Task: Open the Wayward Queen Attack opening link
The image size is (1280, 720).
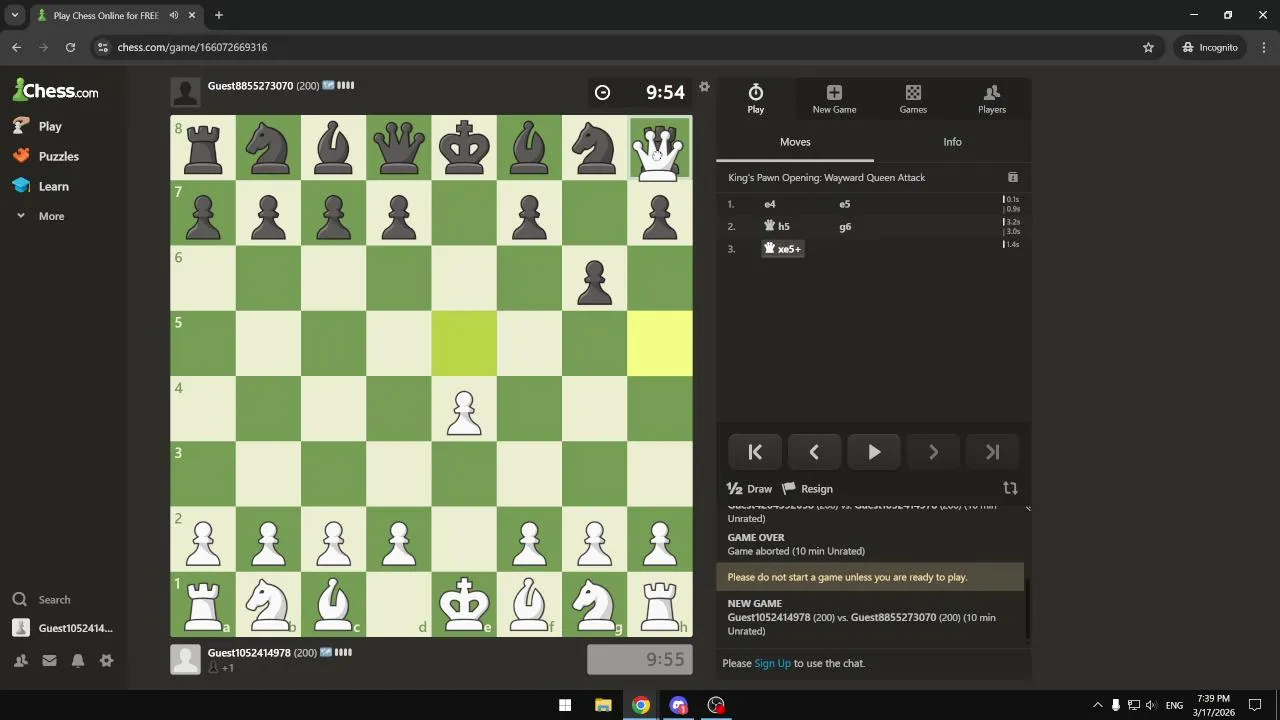Action: 826,178
